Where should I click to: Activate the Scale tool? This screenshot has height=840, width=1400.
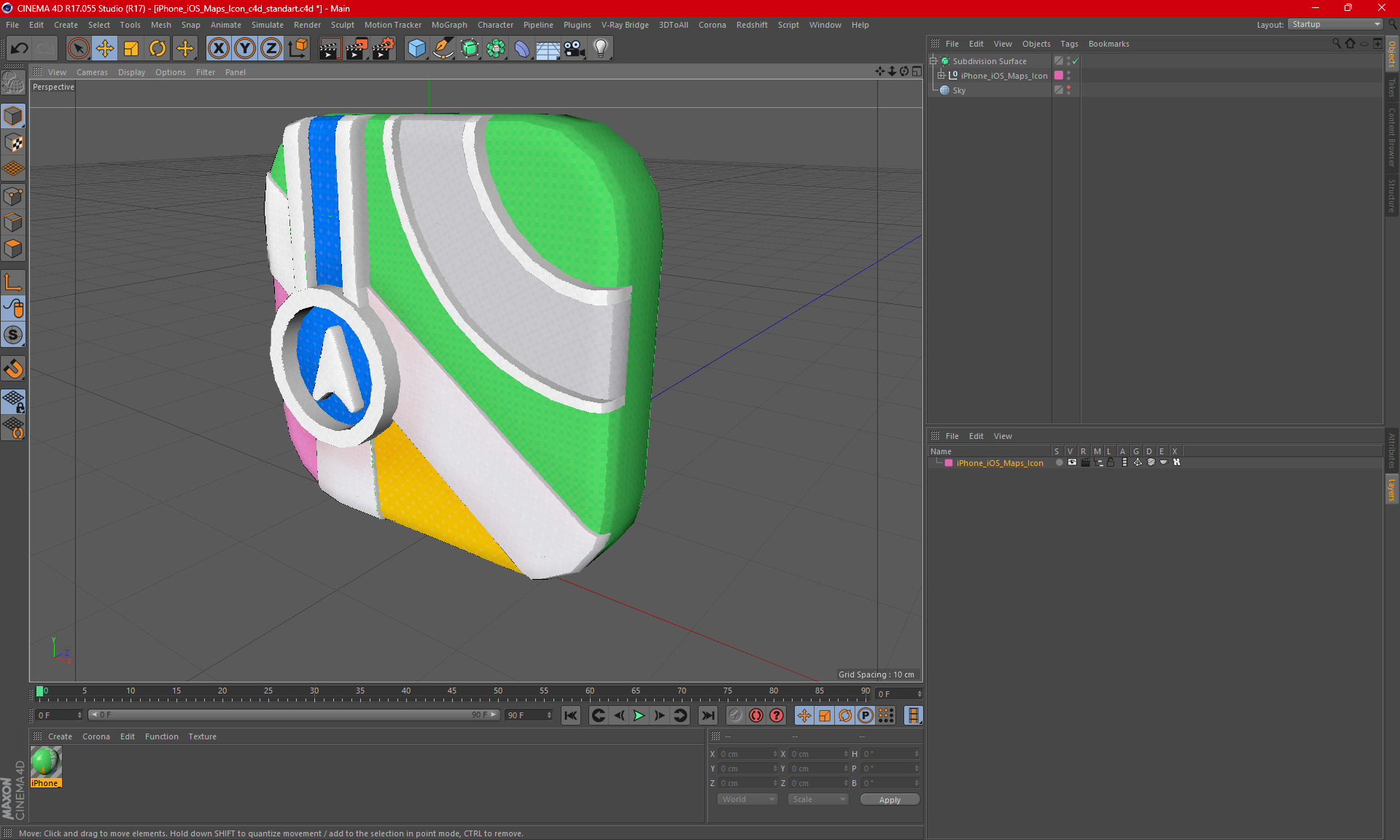click(131, 49)
